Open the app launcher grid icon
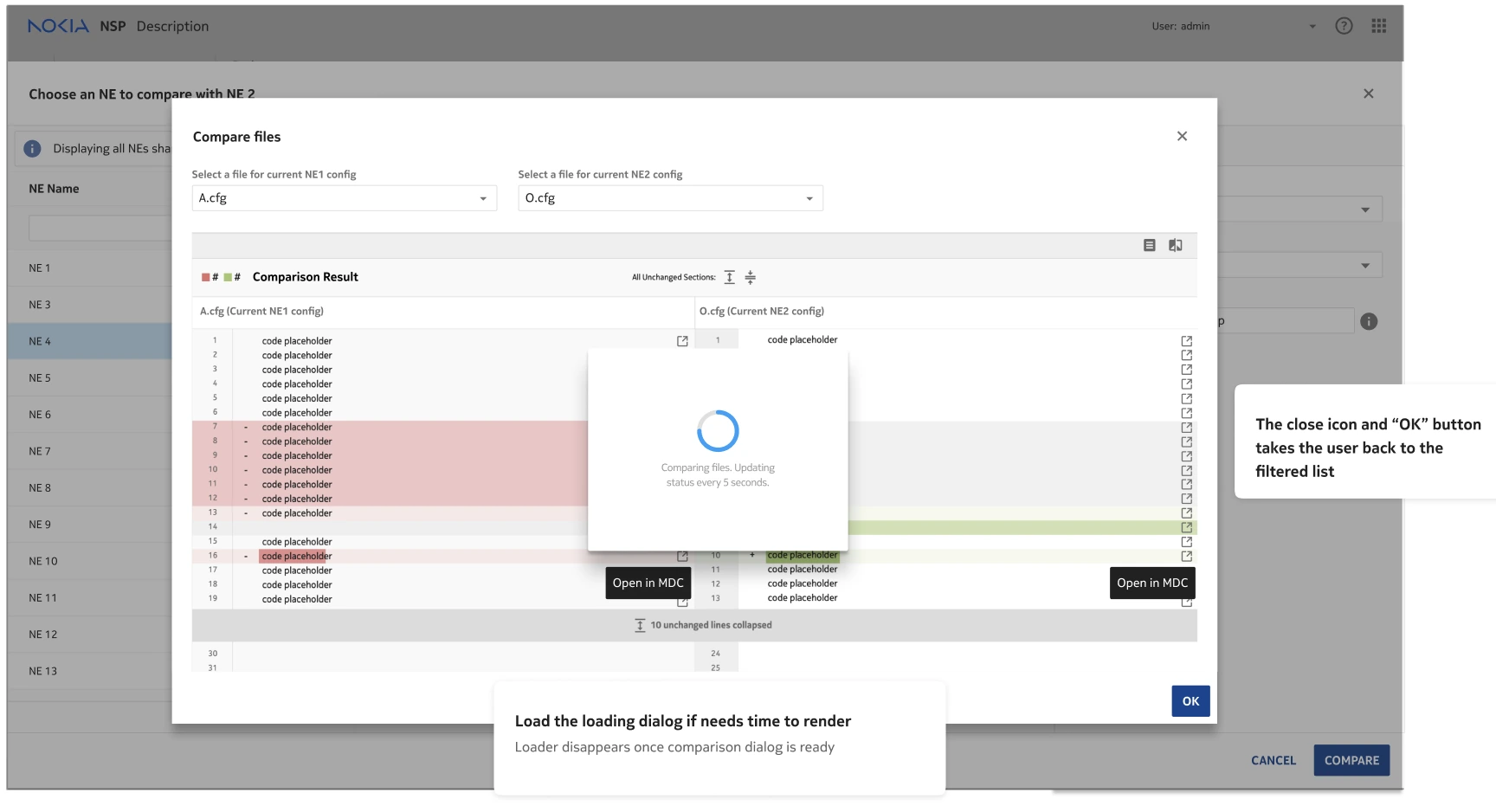Screen dimensions: 1496x812 (1379, 26)
